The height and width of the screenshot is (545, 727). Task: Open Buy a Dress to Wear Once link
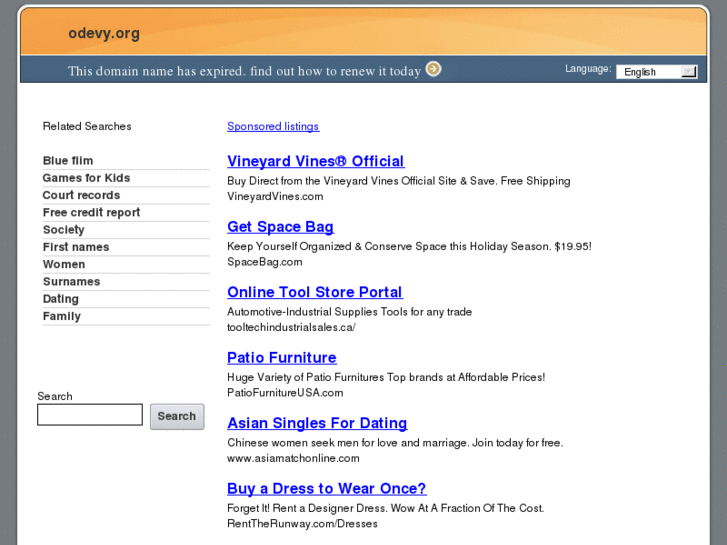[326, 488]
